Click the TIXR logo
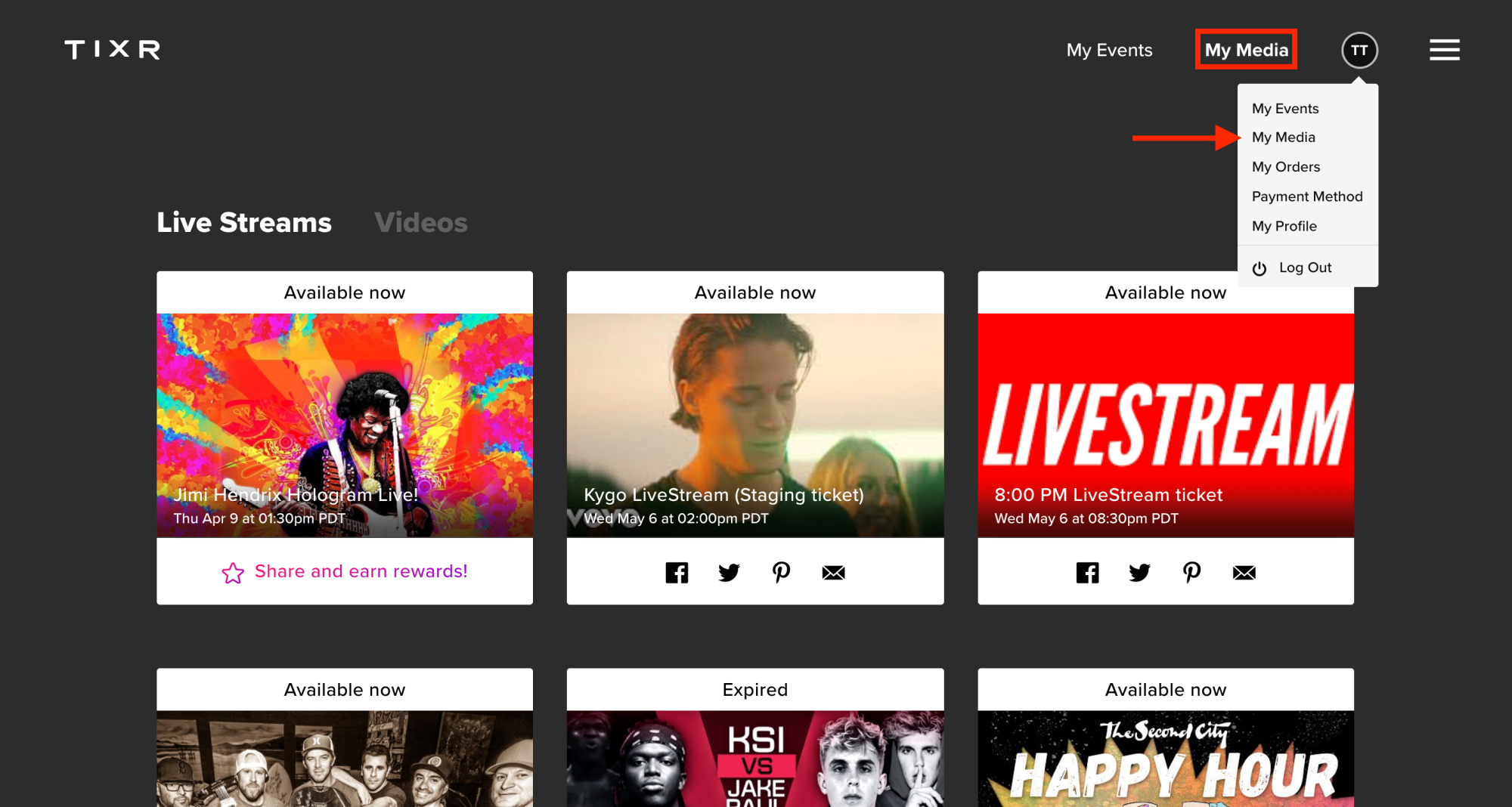 coord(112,50)
